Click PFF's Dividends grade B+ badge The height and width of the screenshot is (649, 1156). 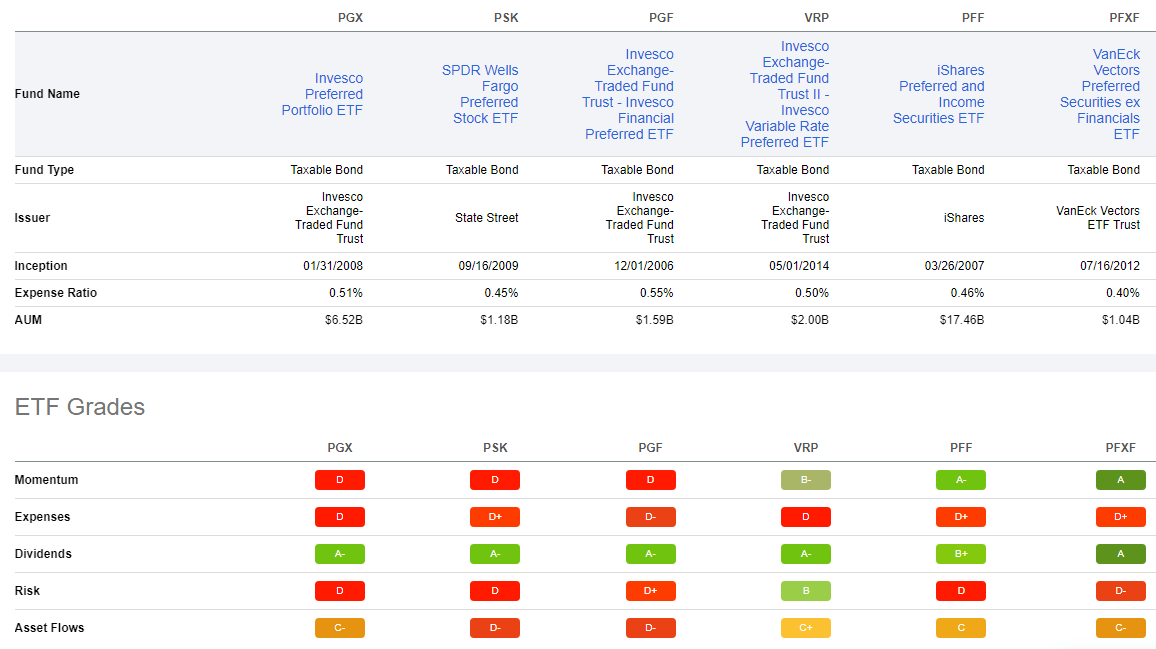961,554
